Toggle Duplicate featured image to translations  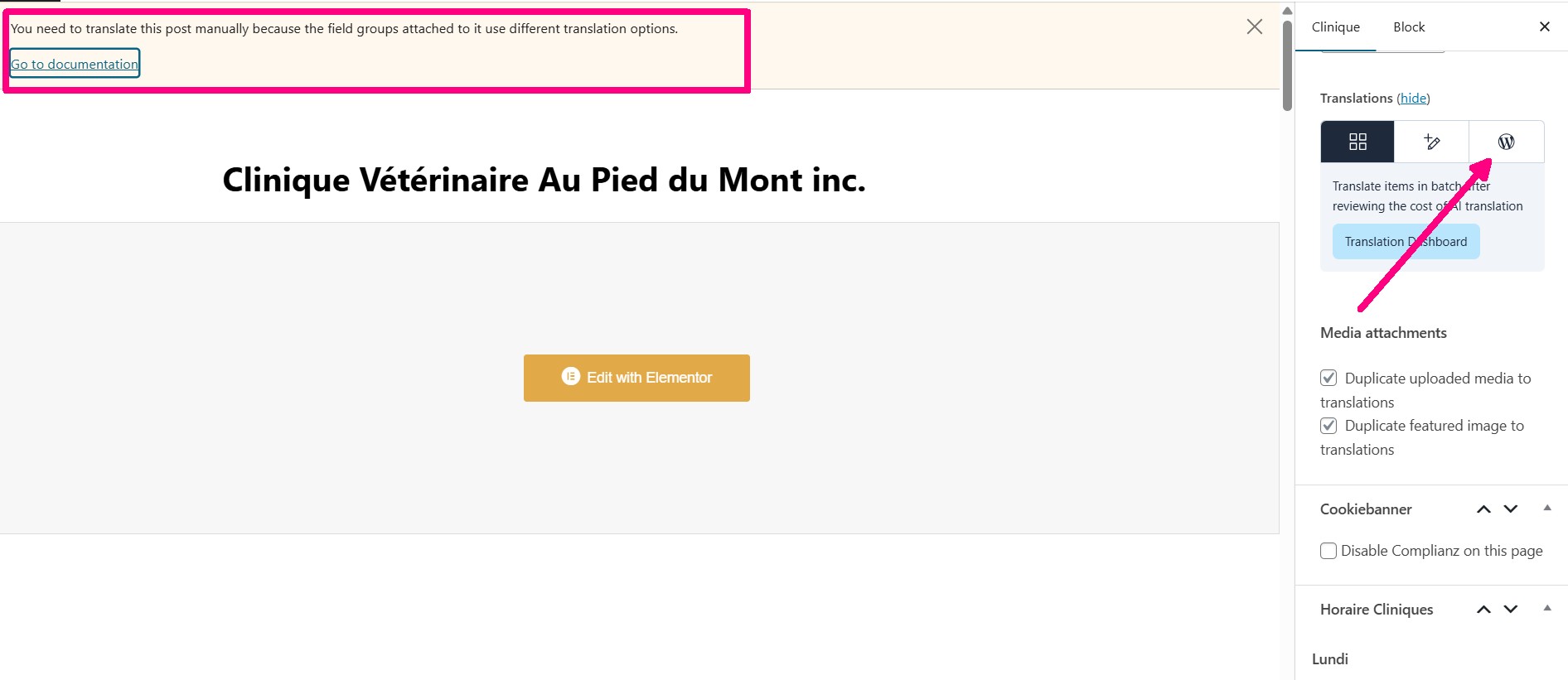1328,426
